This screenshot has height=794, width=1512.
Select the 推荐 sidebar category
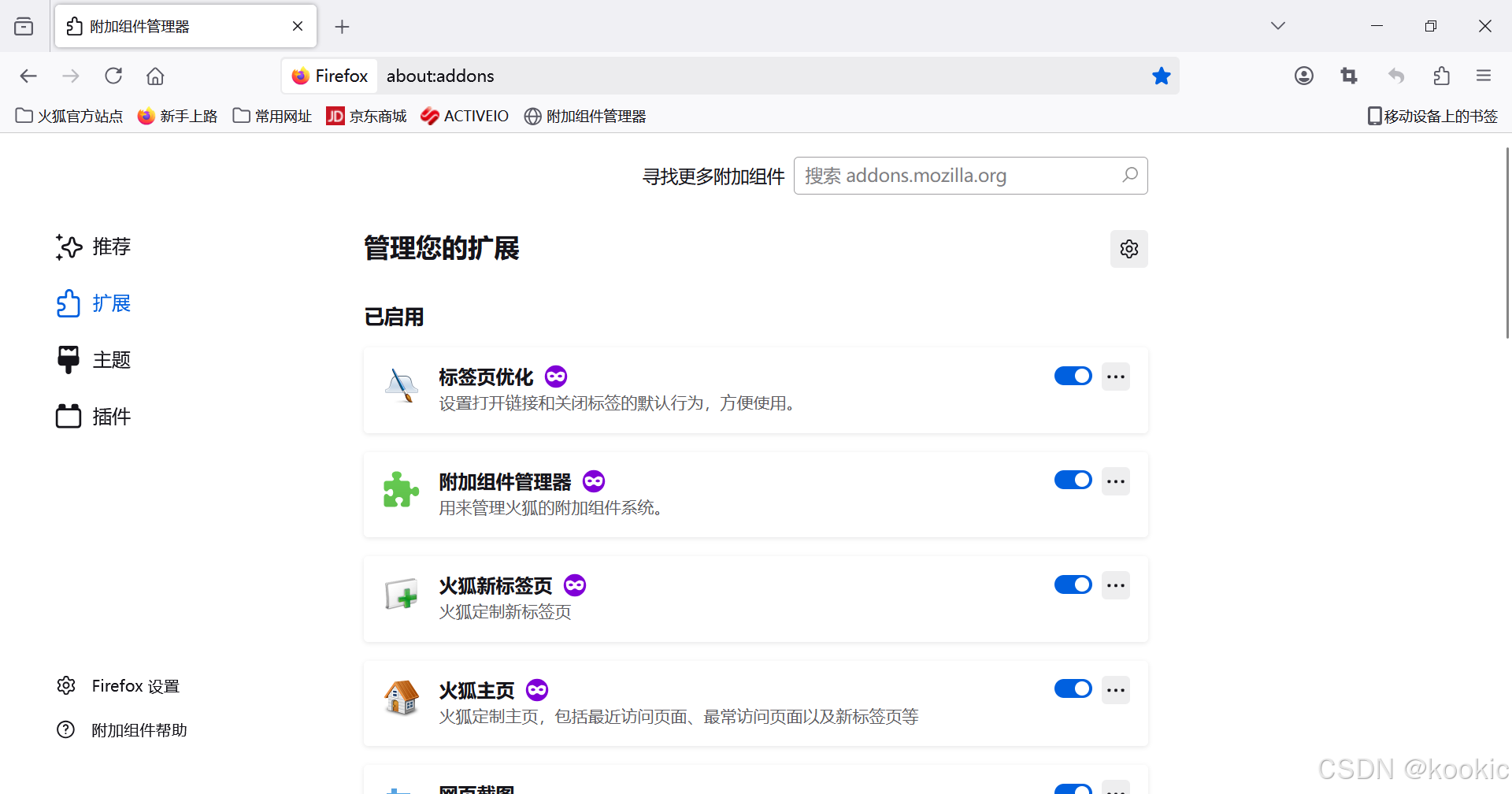pyautogui.click(x=94, y=247)
